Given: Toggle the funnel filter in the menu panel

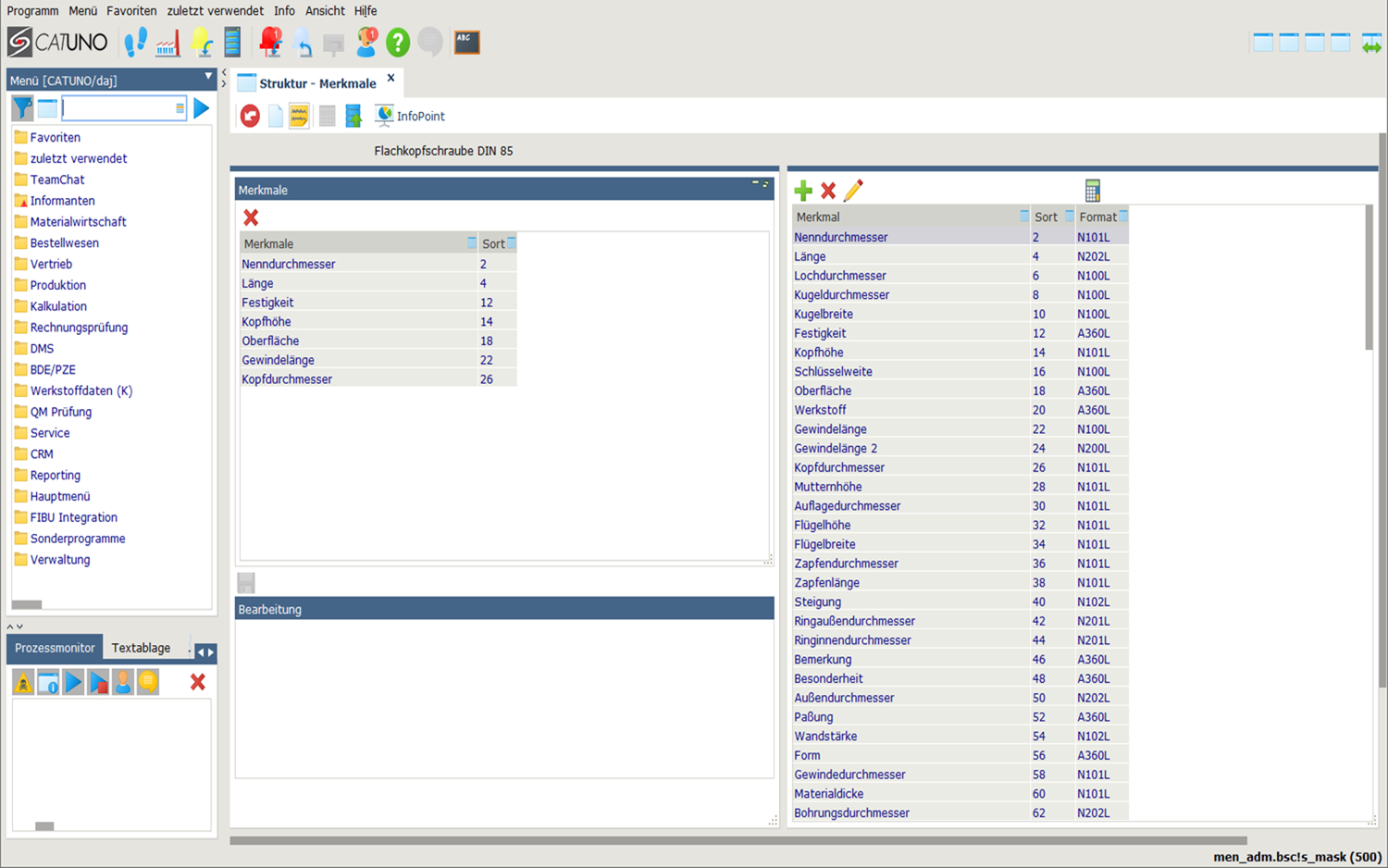Looking at the screenshot, I should [x=22, y=108].
